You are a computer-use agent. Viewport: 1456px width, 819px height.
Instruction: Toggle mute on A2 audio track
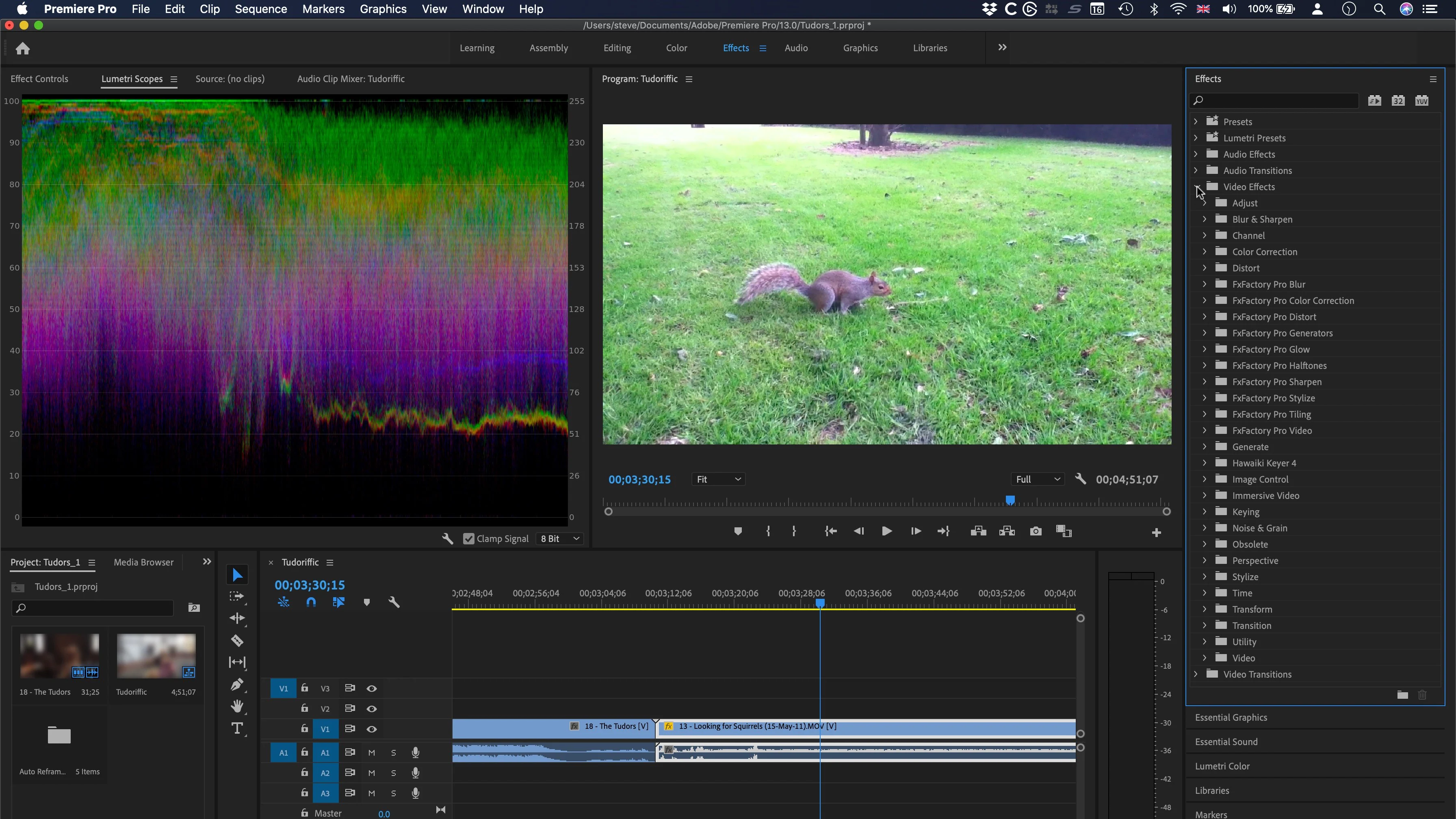click(371, 772)
